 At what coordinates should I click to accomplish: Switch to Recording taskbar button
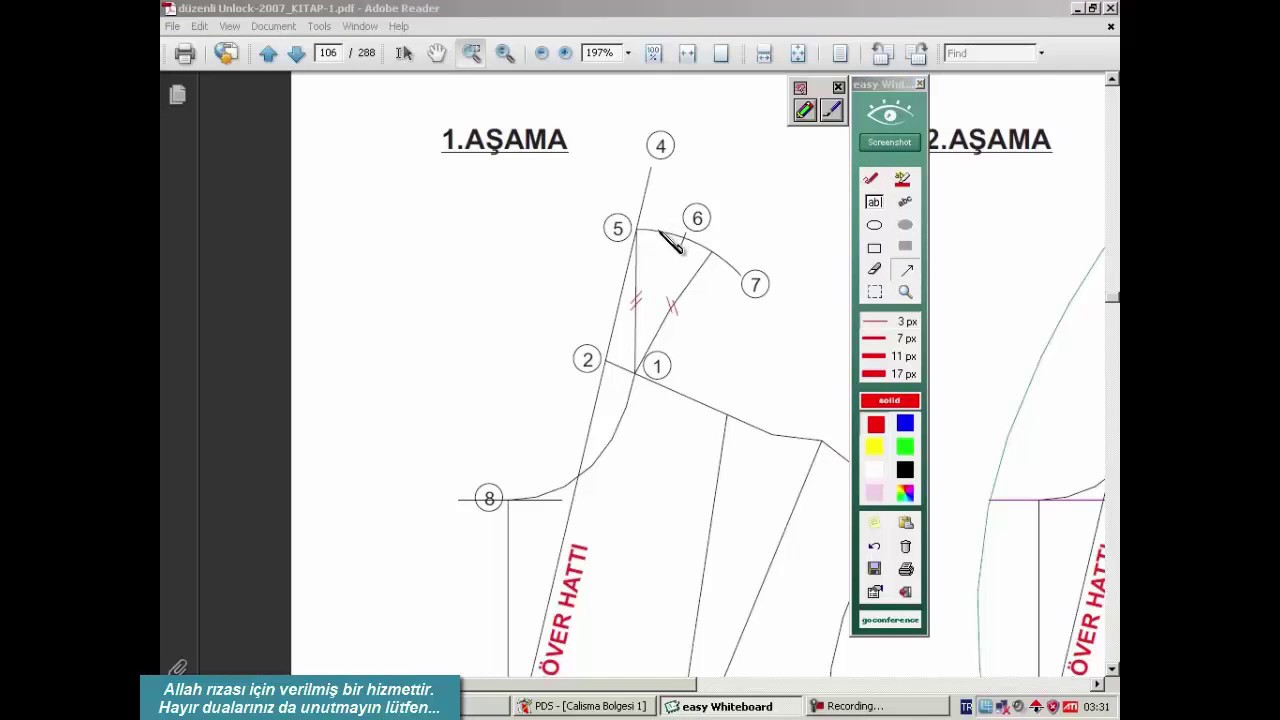pyautogui.click(x=875, y=706)
